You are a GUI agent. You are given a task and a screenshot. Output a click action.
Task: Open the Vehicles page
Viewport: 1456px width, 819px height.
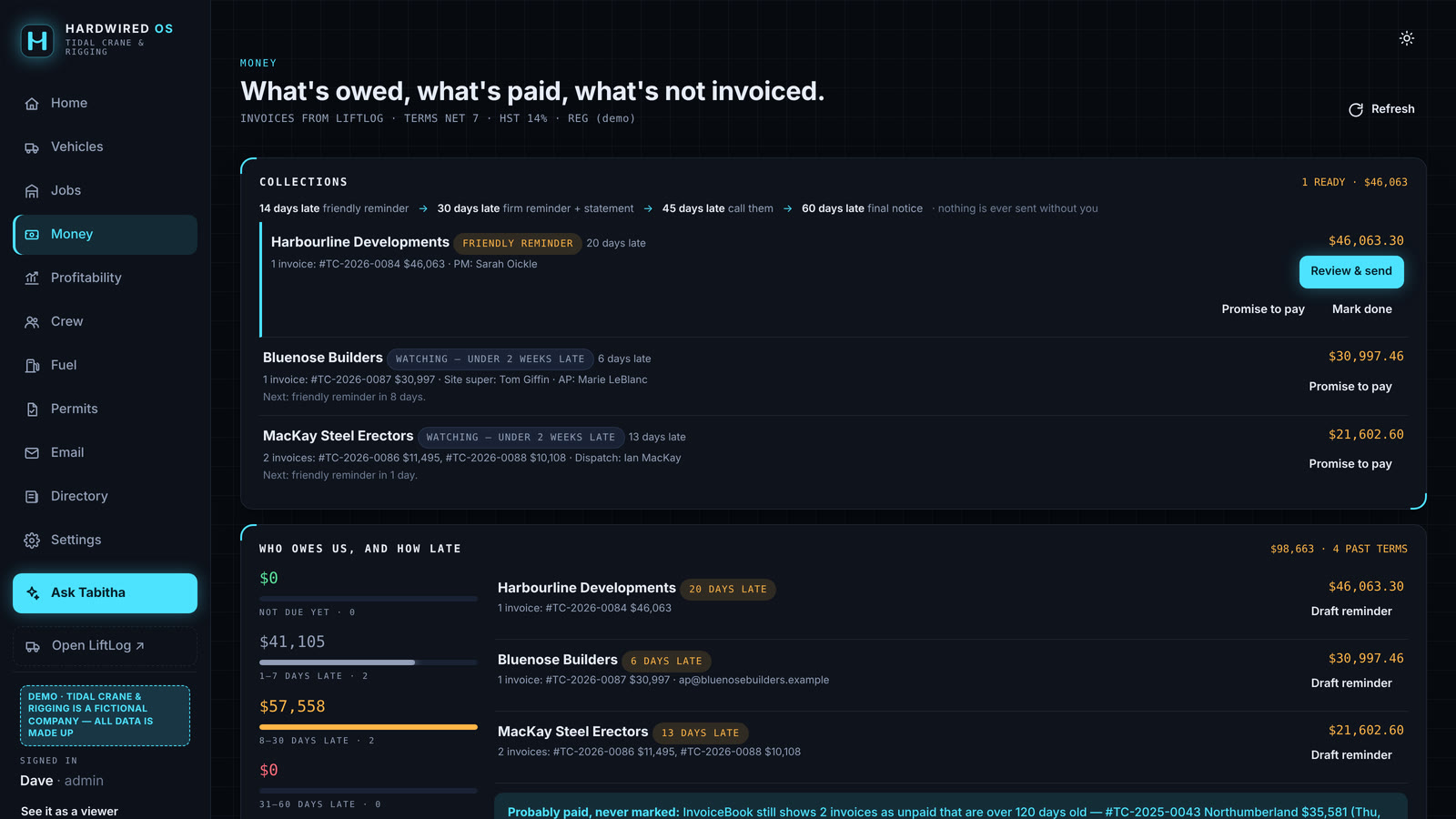click(x=106, y=147)
